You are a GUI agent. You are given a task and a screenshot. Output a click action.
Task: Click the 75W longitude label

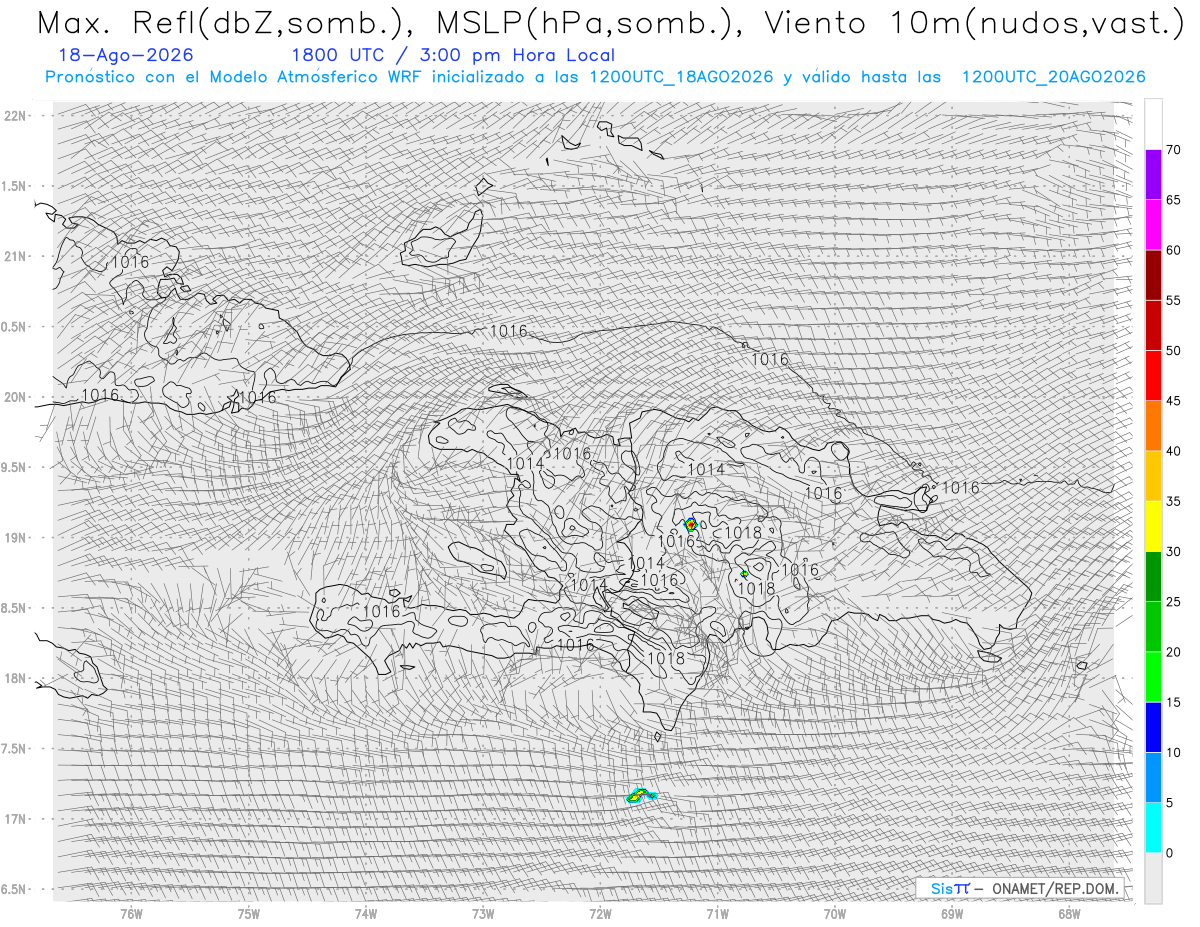[248, 914]
